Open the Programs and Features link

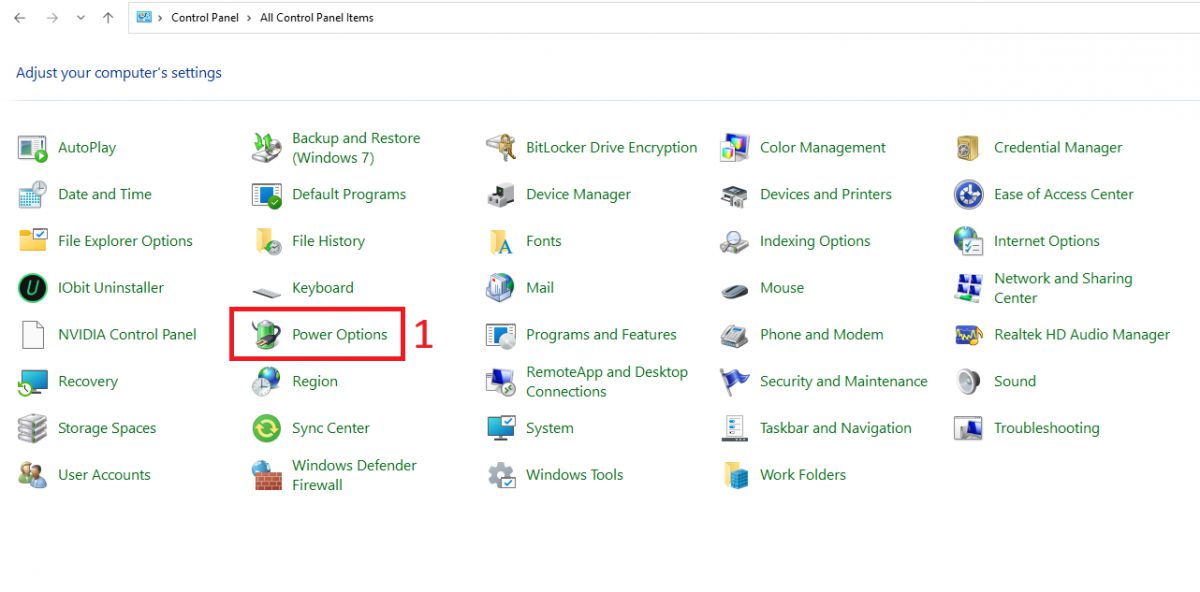(x=601, y=335)
